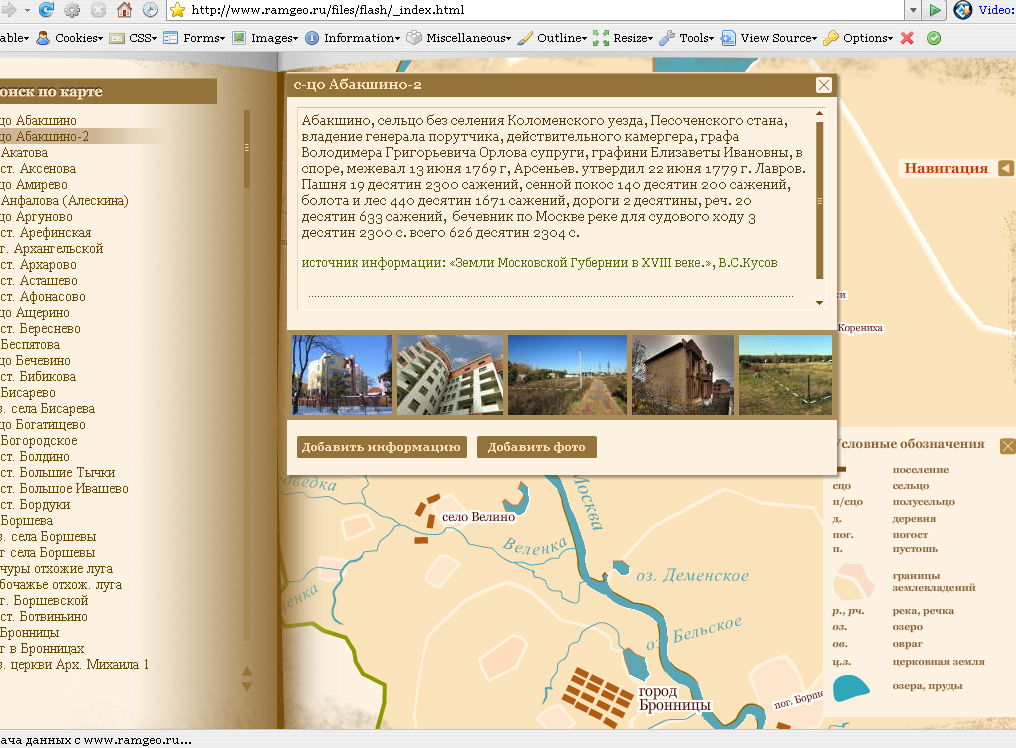Open the Miscellaneous toolbar menu

click(x=459, y=38)
